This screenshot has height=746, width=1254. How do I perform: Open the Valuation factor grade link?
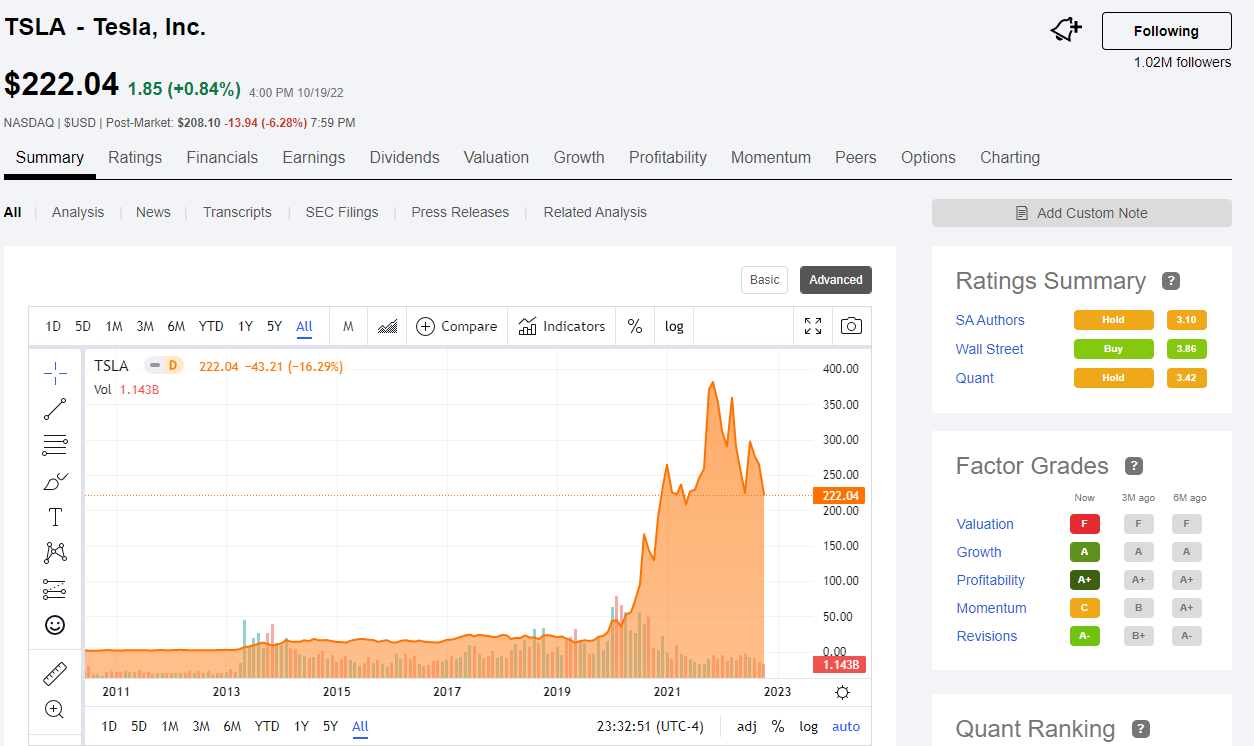point(985,524)
